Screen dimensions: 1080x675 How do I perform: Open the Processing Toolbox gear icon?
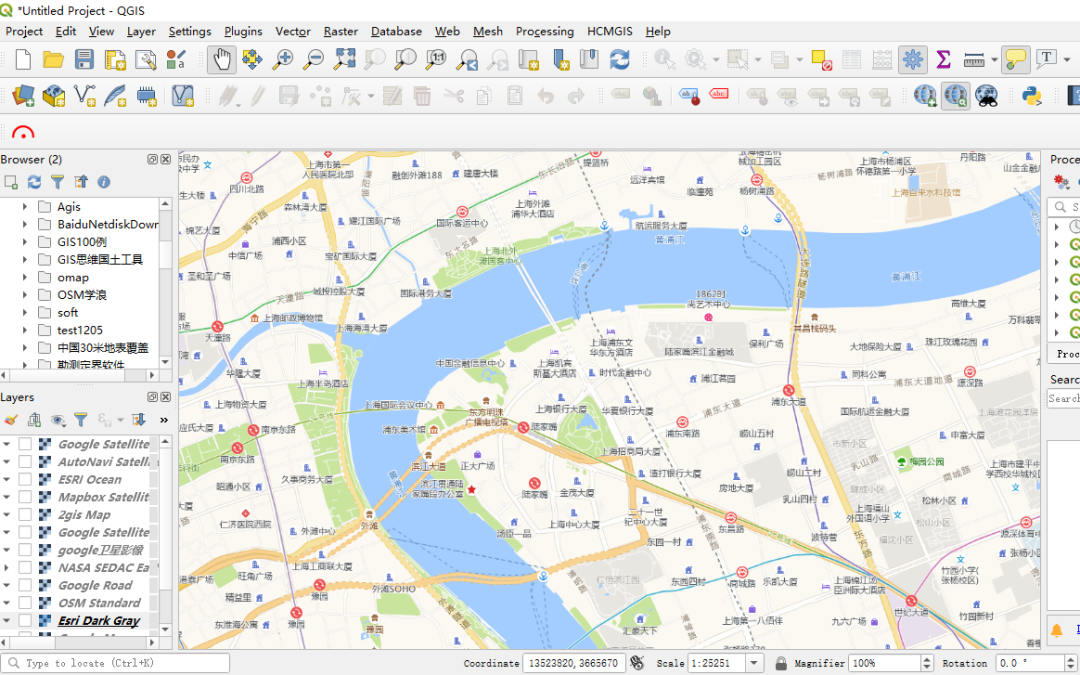[913, 60]
